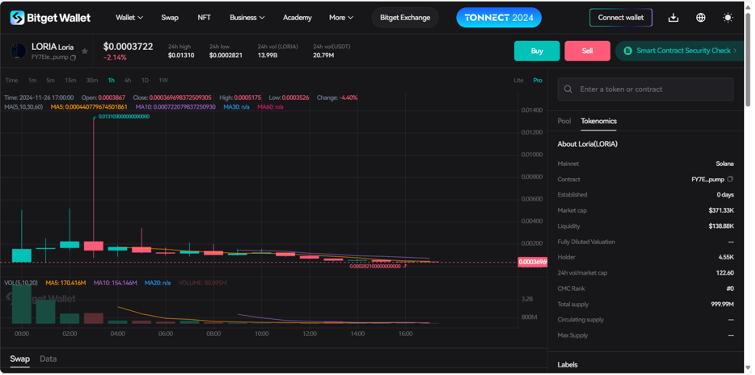Click the search magnifier icon
The width and height of the screenshot is (755, 375).
(x=568, y=90)
